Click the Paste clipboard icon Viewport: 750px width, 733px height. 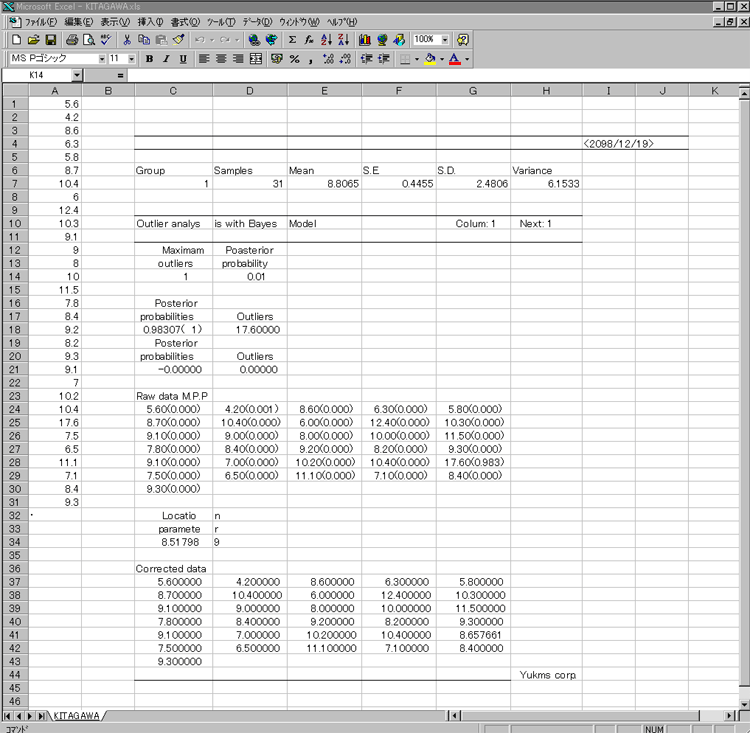[x=162, y=40]
